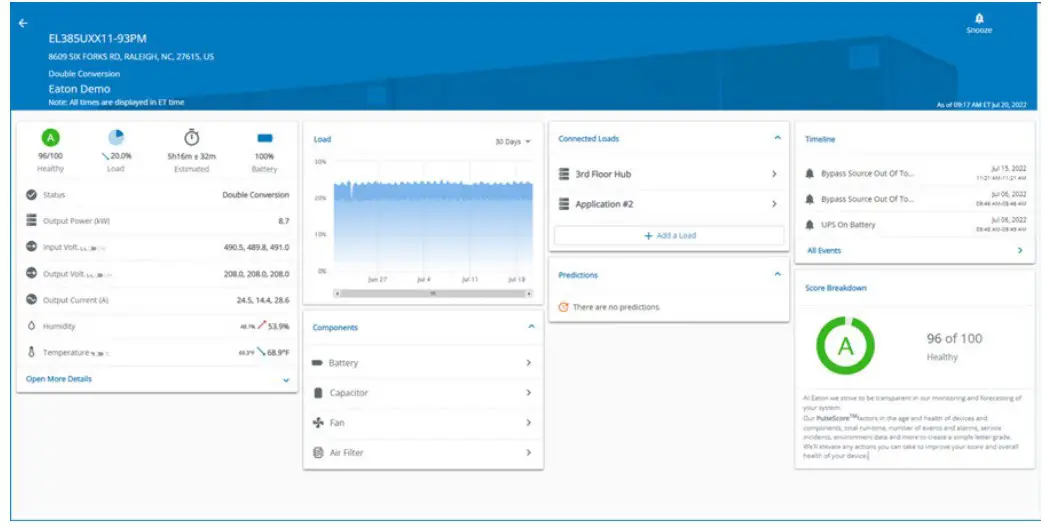1048x527 pixels.
Task: Click the Input Volt icon
Action: (31, 247)
